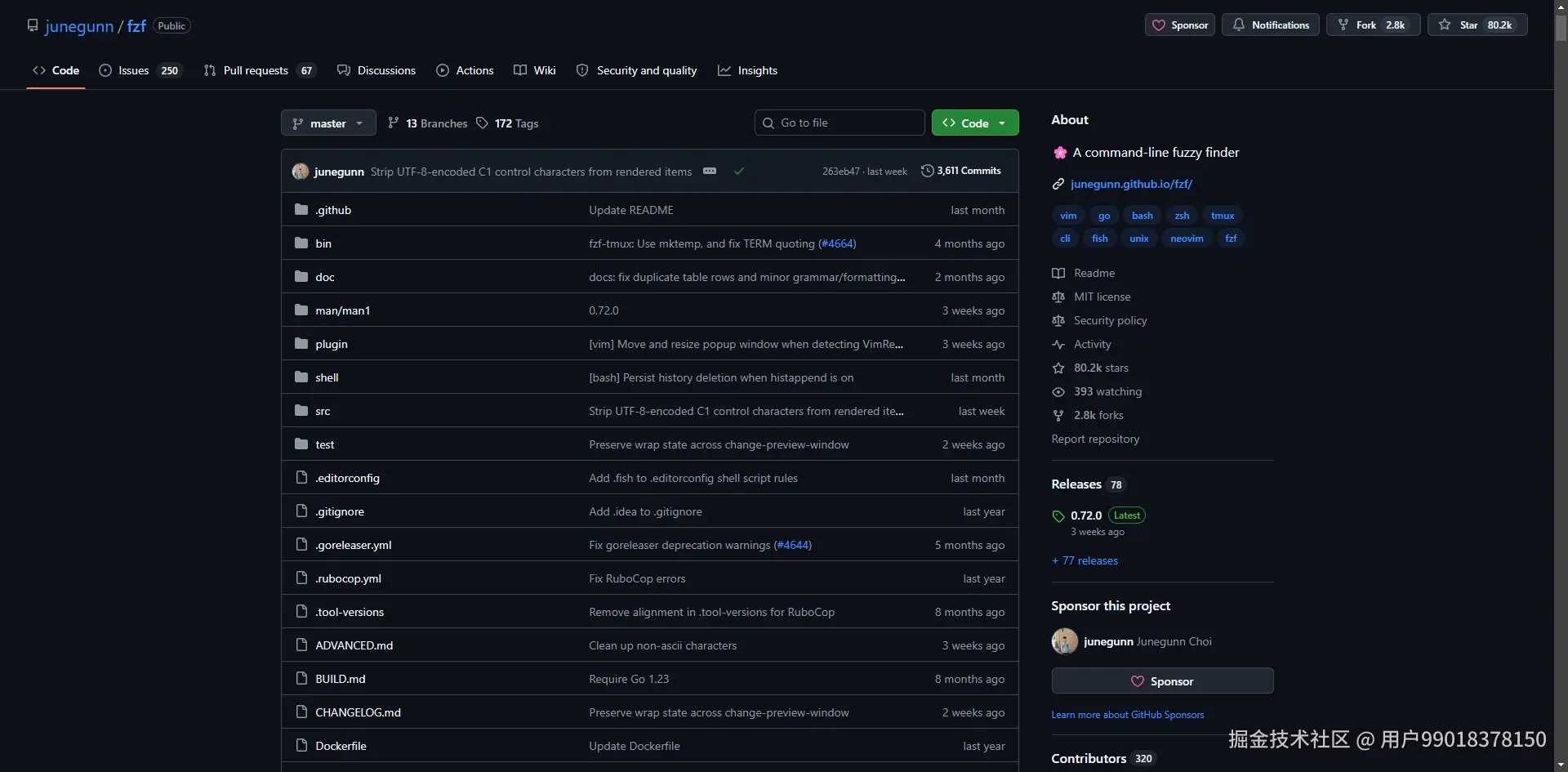Screen dimensions: 1568x772
Task: Click the commit status green checkmark
Action: [x=739, y=171]
